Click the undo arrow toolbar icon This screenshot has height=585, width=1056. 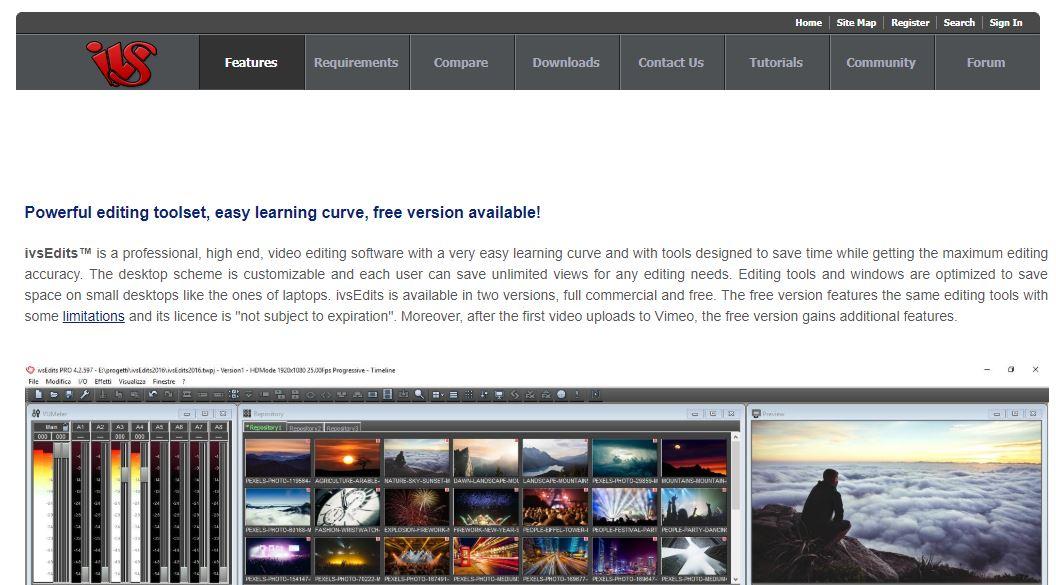pyautogui.click(x=153, y=395)
